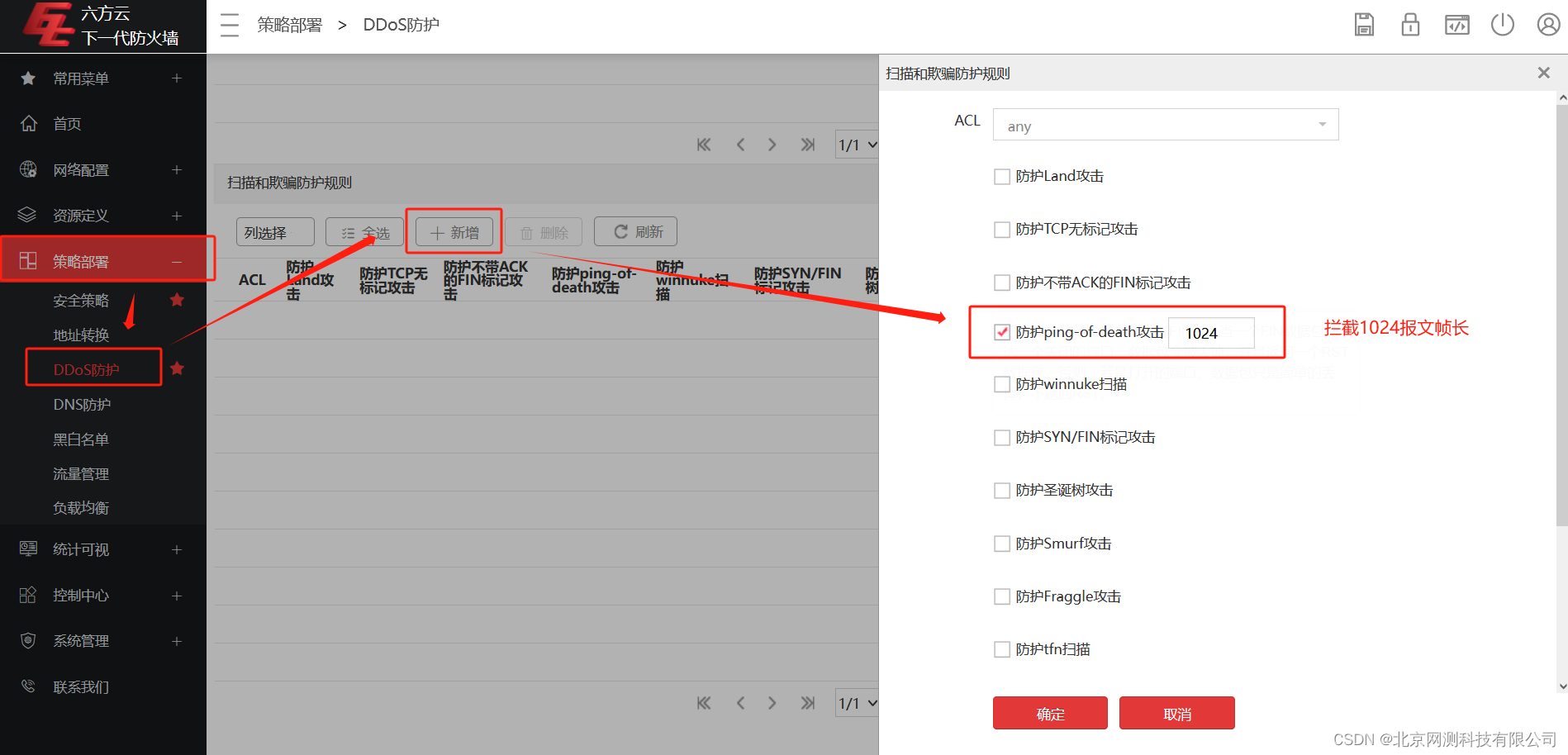Expand 资源定义 with plus sign

coord(177,216)
